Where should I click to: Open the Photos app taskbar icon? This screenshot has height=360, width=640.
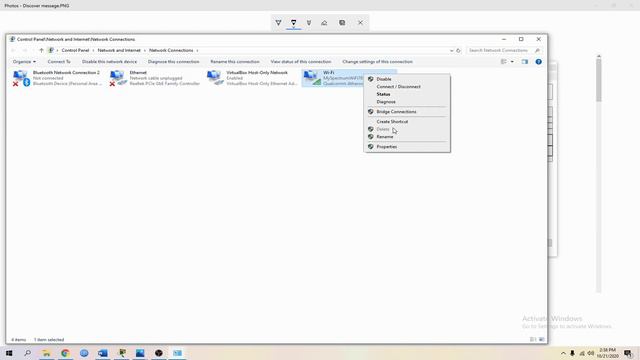140,353
